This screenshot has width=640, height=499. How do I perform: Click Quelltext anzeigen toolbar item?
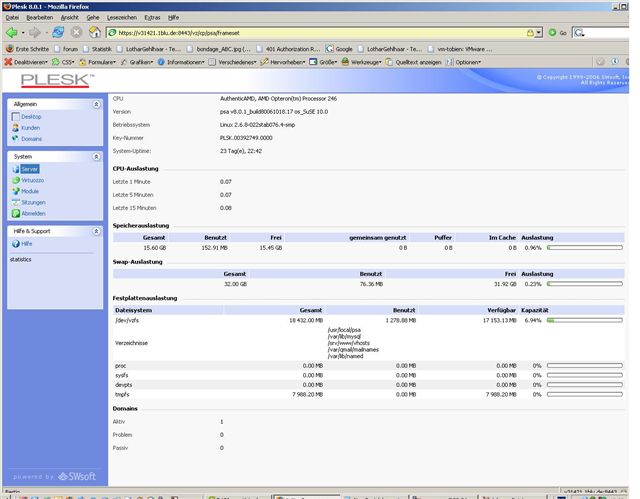coord(413,62)
